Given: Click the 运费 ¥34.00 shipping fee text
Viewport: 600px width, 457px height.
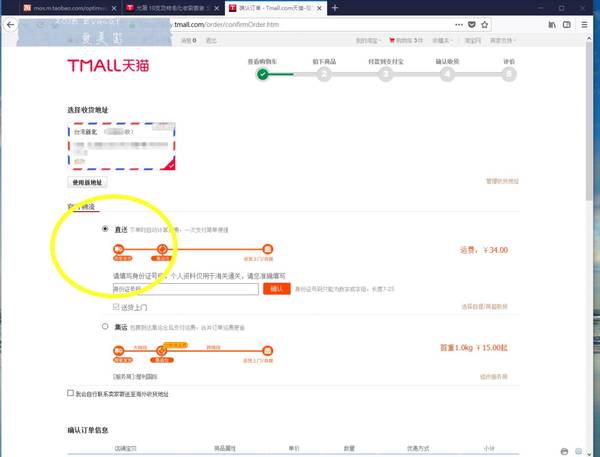Looking at the screenshot, I should pyautogui.click(x=484, y=250).
